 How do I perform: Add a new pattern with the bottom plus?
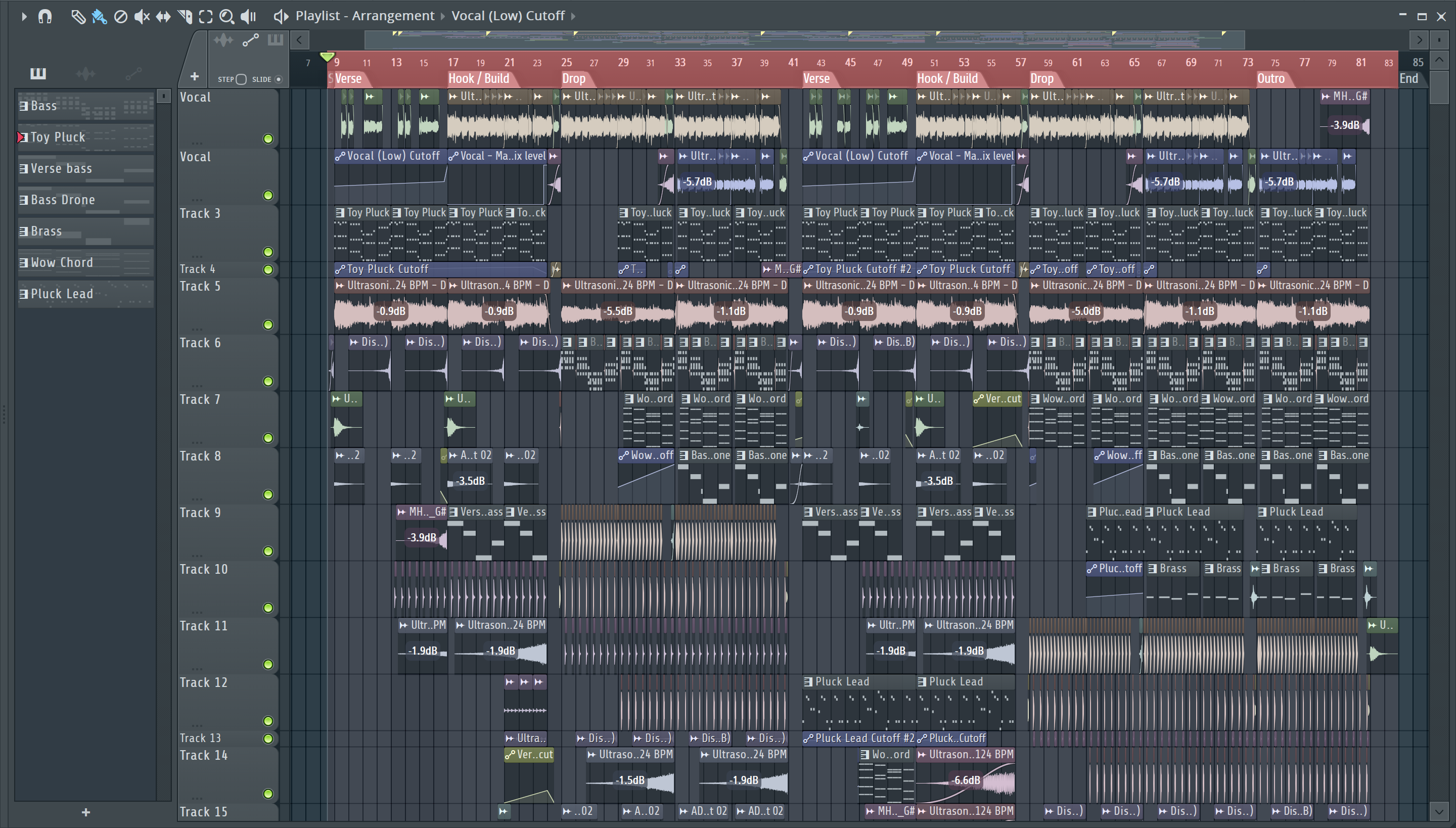[x=86, y=812]
